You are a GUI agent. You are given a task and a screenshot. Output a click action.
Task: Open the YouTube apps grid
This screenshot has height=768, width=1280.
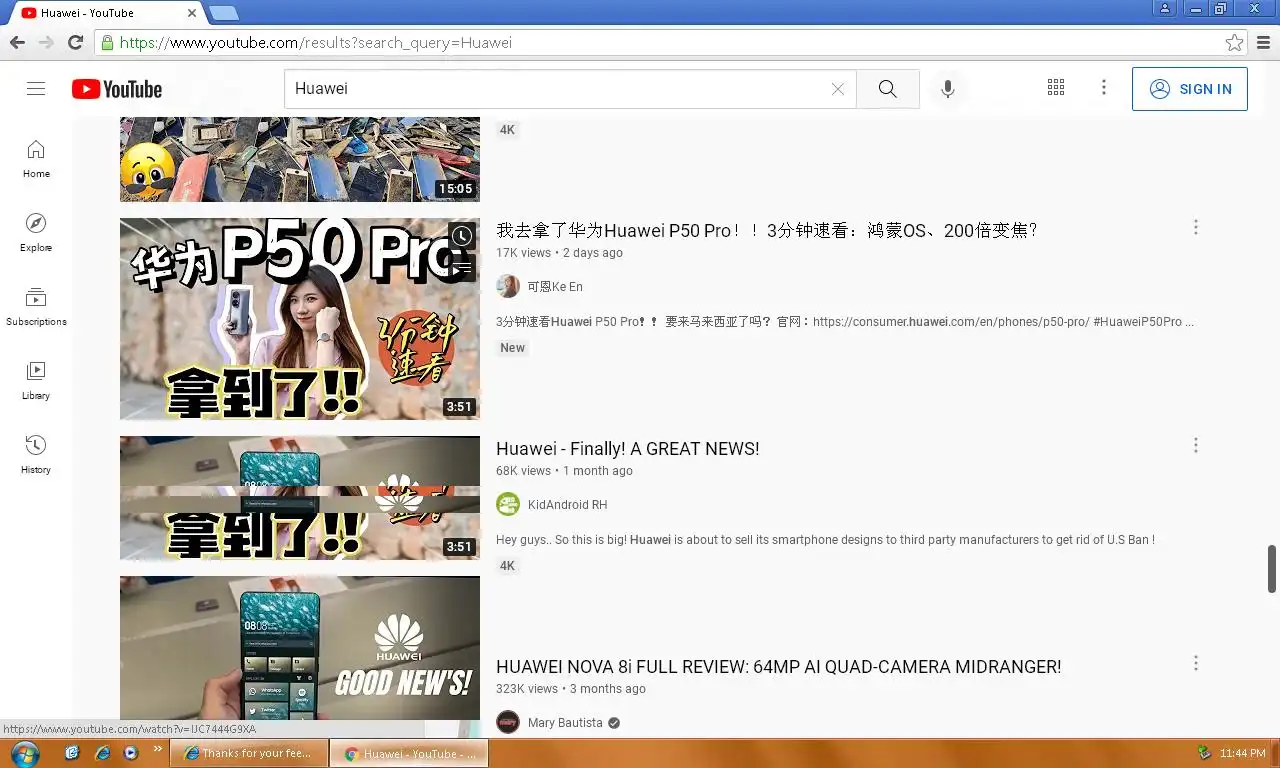coord(1056,88)
